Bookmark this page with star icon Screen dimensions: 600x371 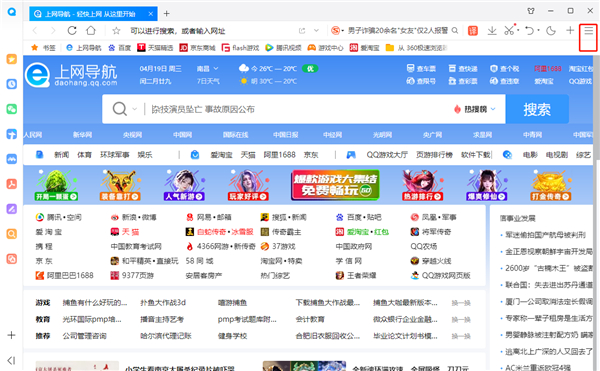(x=116, y=31)
